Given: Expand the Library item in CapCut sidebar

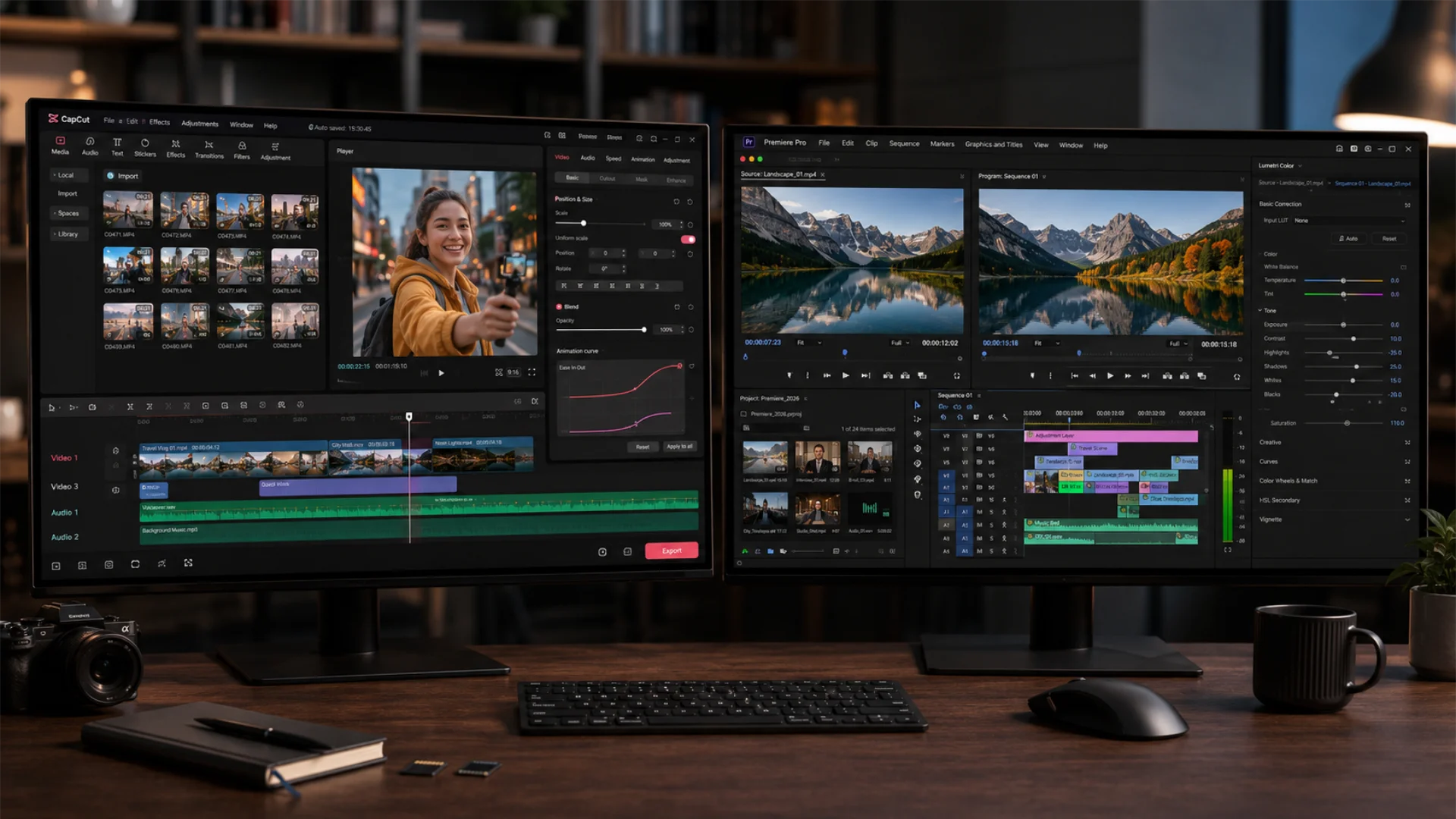Looking at the screenshot, I should tap(69, 234).
